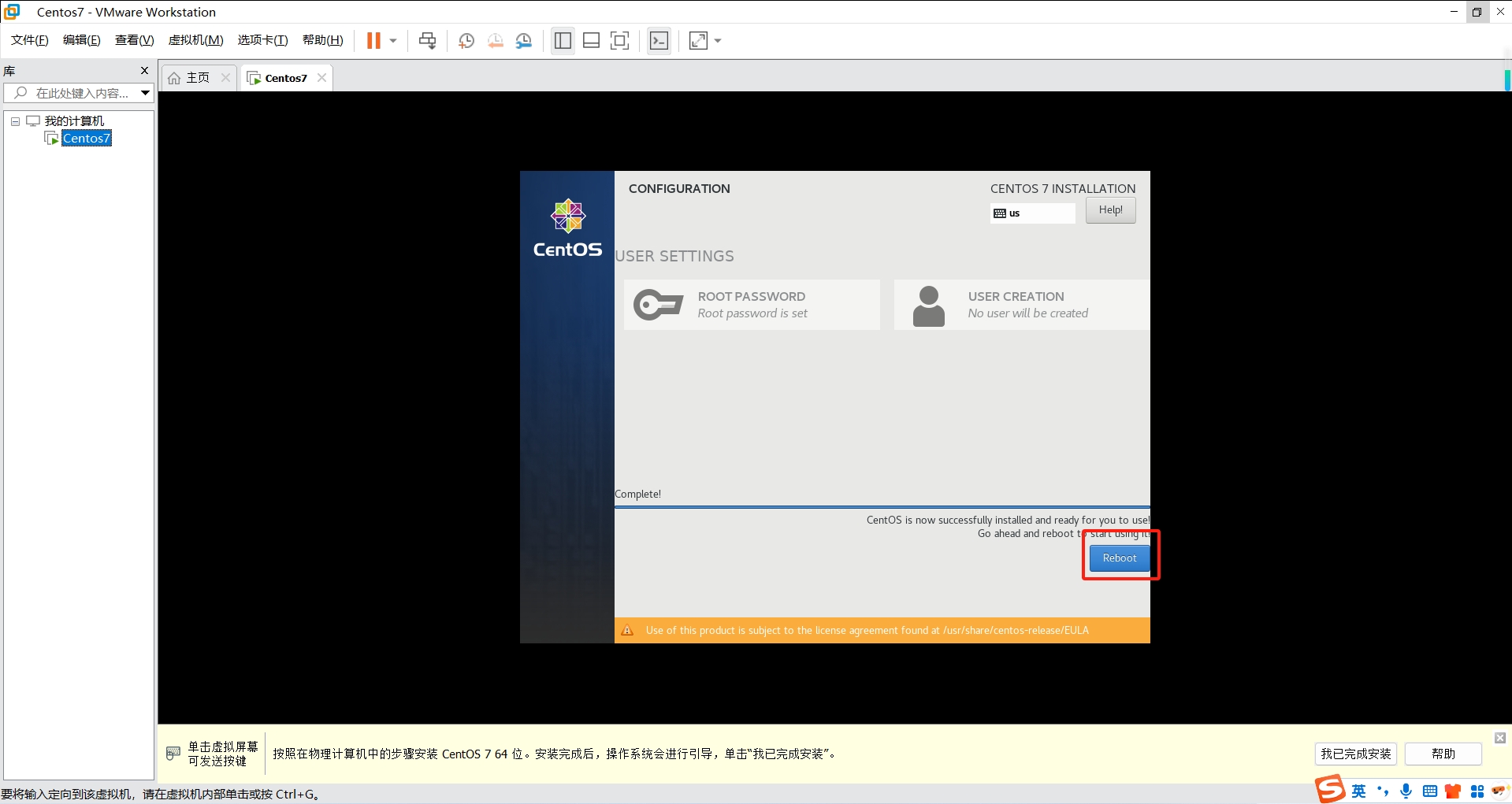1512x804 pixels.
Task: Toggle the thumbnail bar view
Action: click(x=591, y=41)
